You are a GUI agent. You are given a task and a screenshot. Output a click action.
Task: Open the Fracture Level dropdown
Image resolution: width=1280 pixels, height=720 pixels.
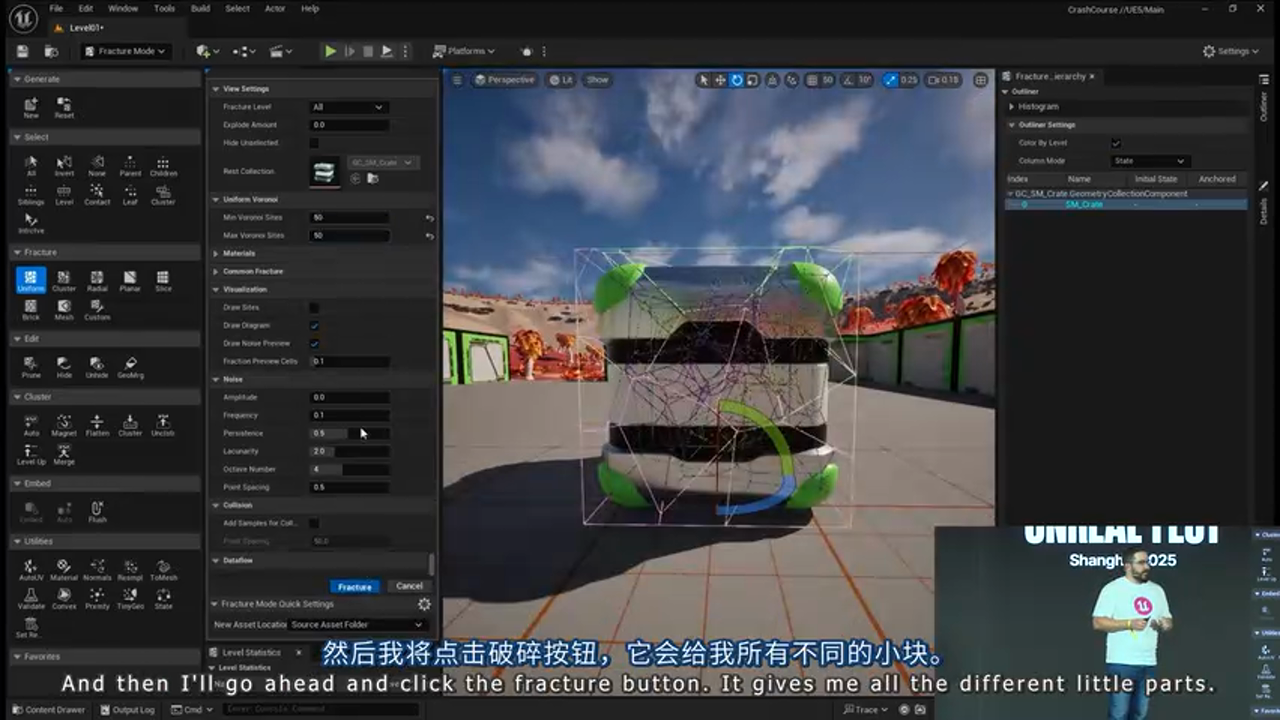pyautogui.click(x=347, y=107)
